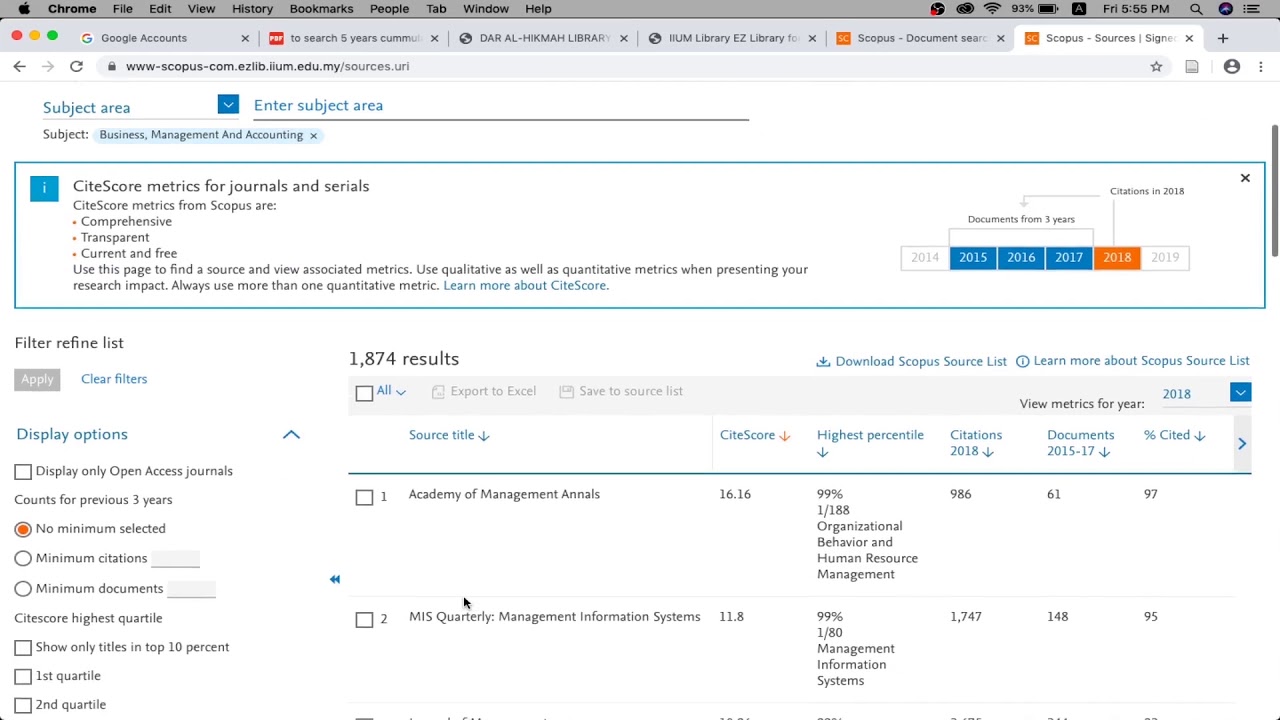This screenshot has height=720, width=1280.
Task: Dismiss the CiteScore metrics info banner
Action: coord(1245,178)
